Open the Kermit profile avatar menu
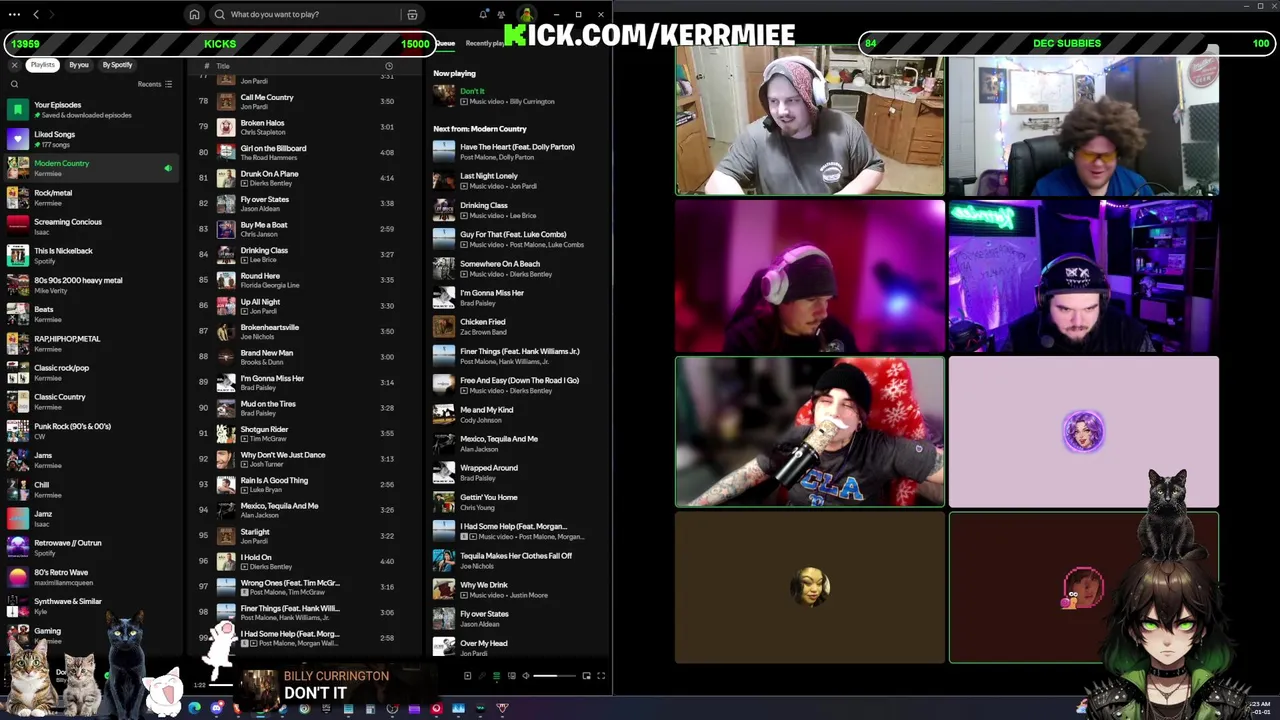Viewport: 1280px width, 720px height. pos(525,14)
